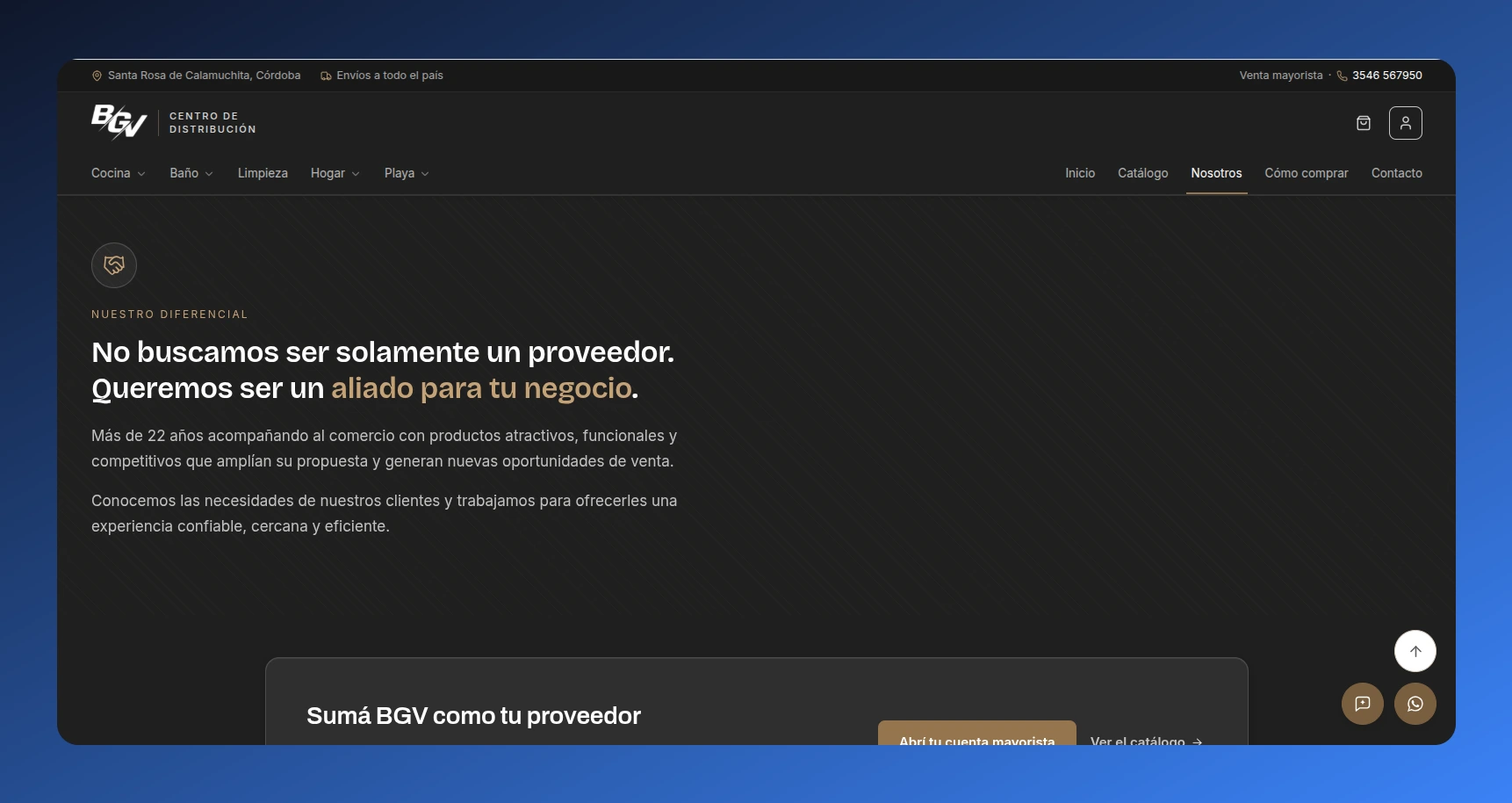The image size is (1512, 803).
Task: Click the BGV logo
Action: pyautogui.click(x=119, y=122)
